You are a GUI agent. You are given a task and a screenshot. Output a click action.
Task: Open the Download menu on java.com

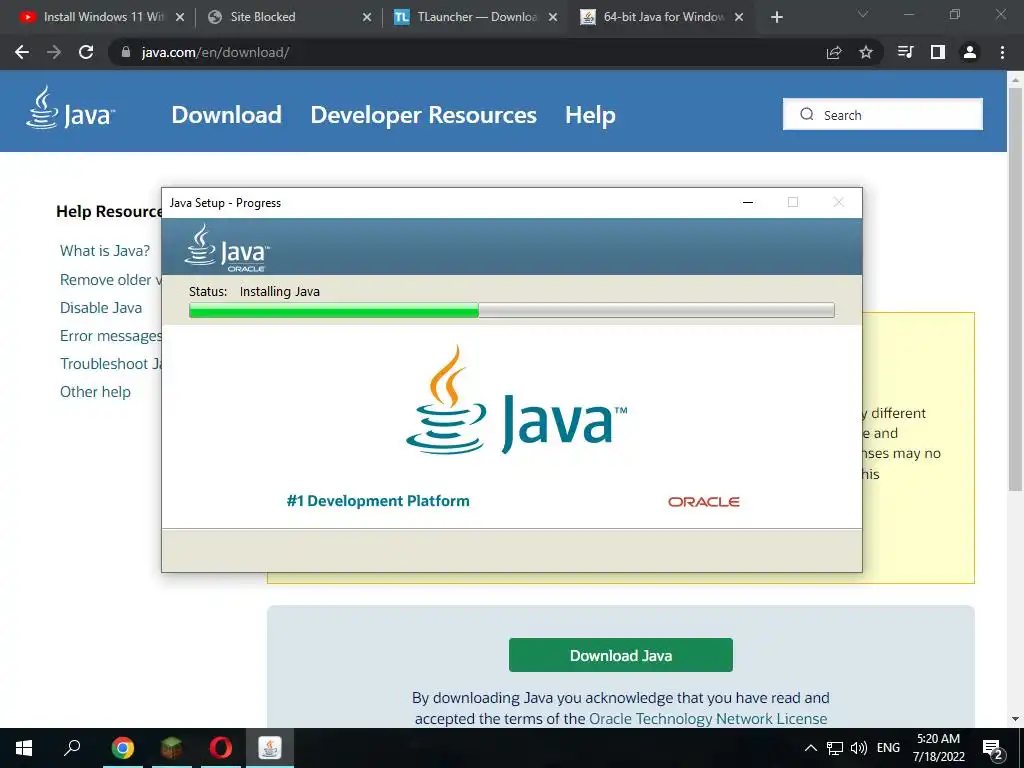(226, 115)
